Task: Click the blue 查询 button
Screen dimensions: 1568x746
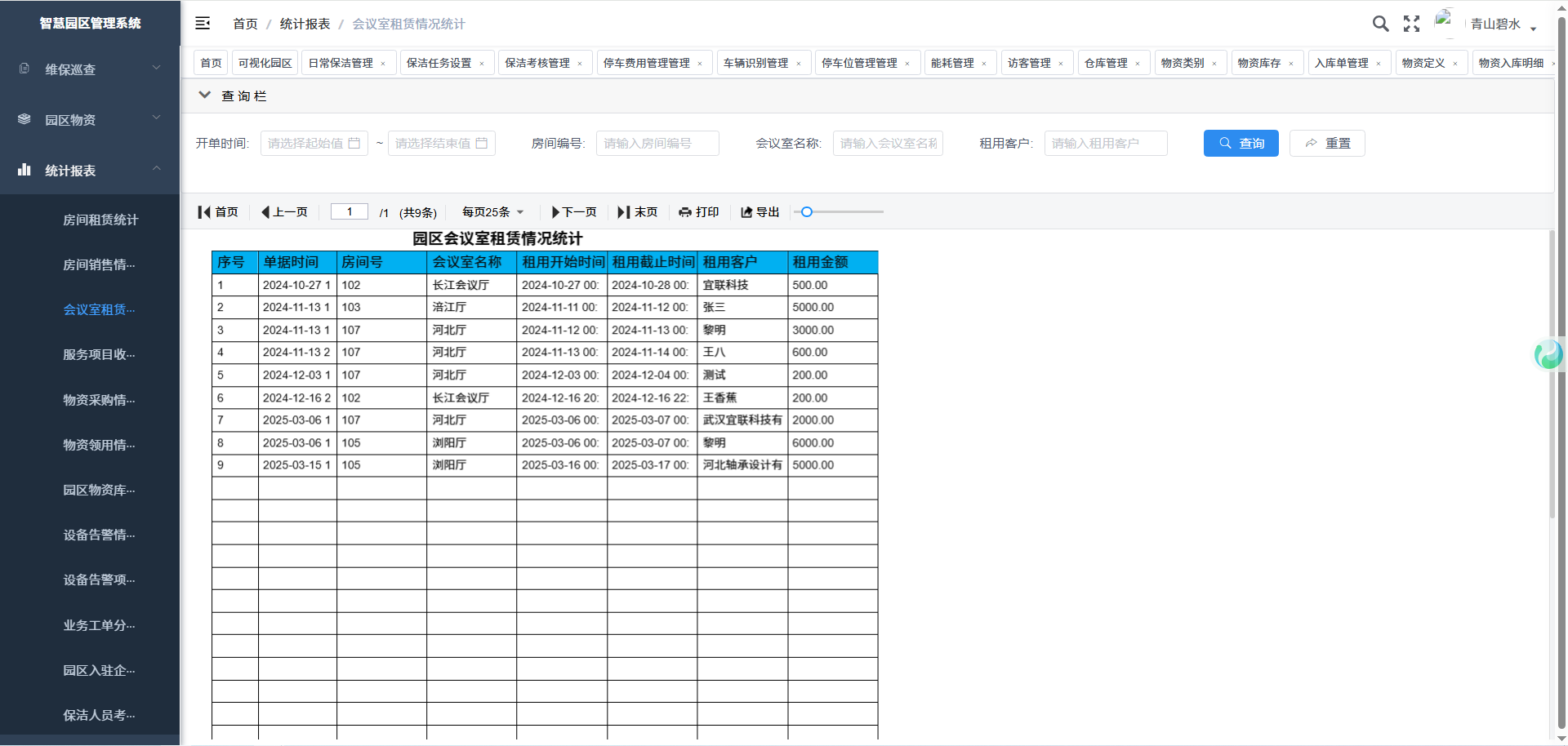Action: (1241, 143)
